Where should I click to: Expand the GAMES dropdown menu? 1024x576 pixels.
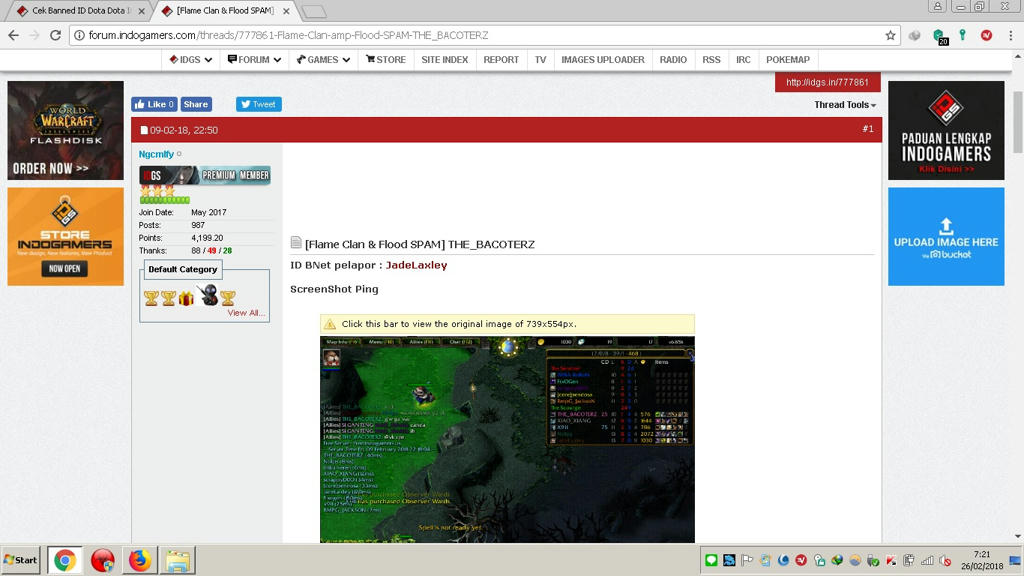[323, 59]
